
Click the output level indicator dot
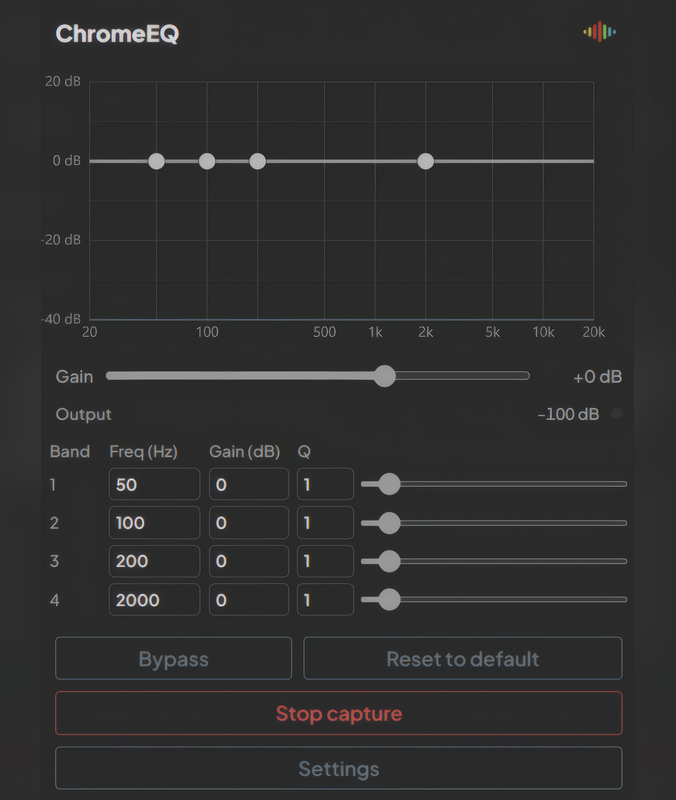[616, 414]
